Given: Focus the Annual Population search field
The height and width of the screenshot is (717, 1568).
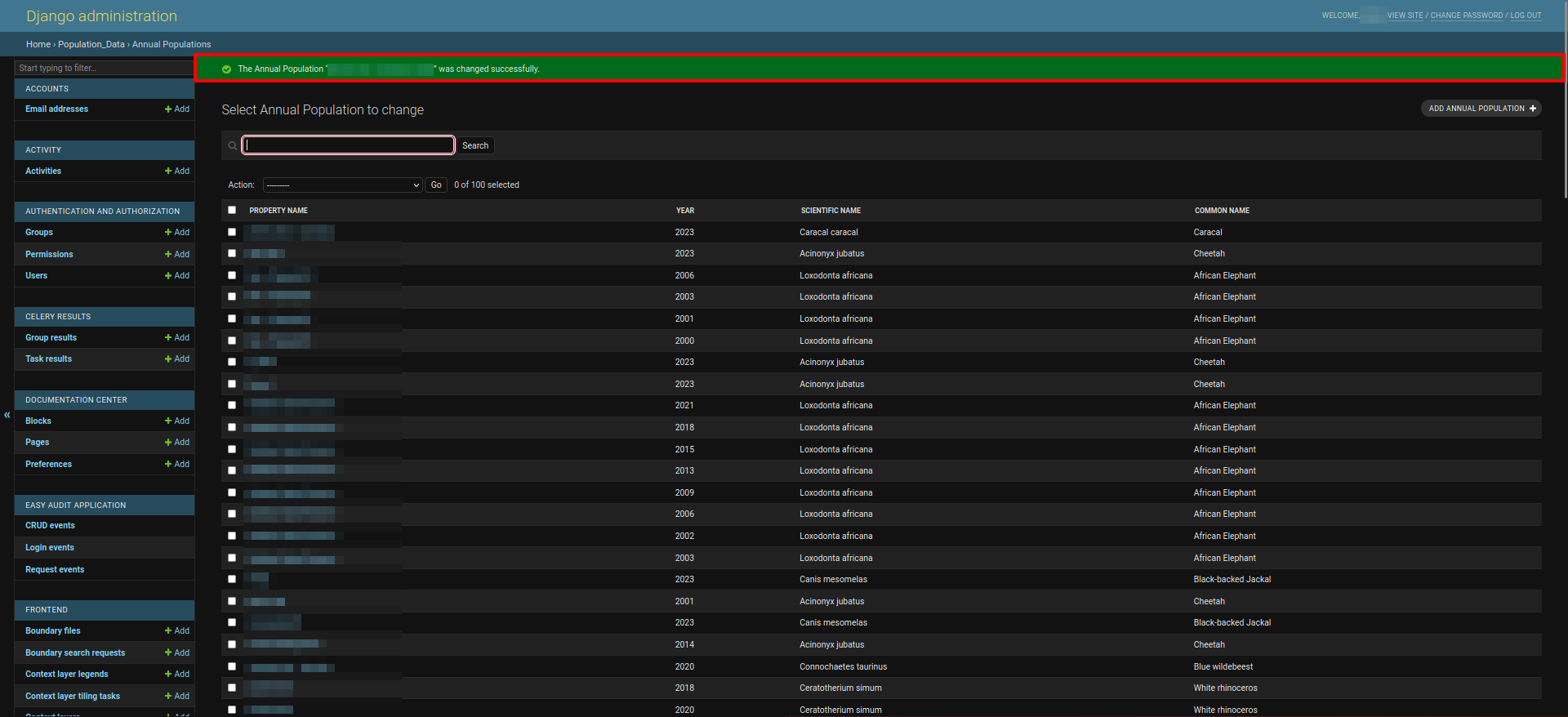Looking at the screenshot, I should pos(349,145).
